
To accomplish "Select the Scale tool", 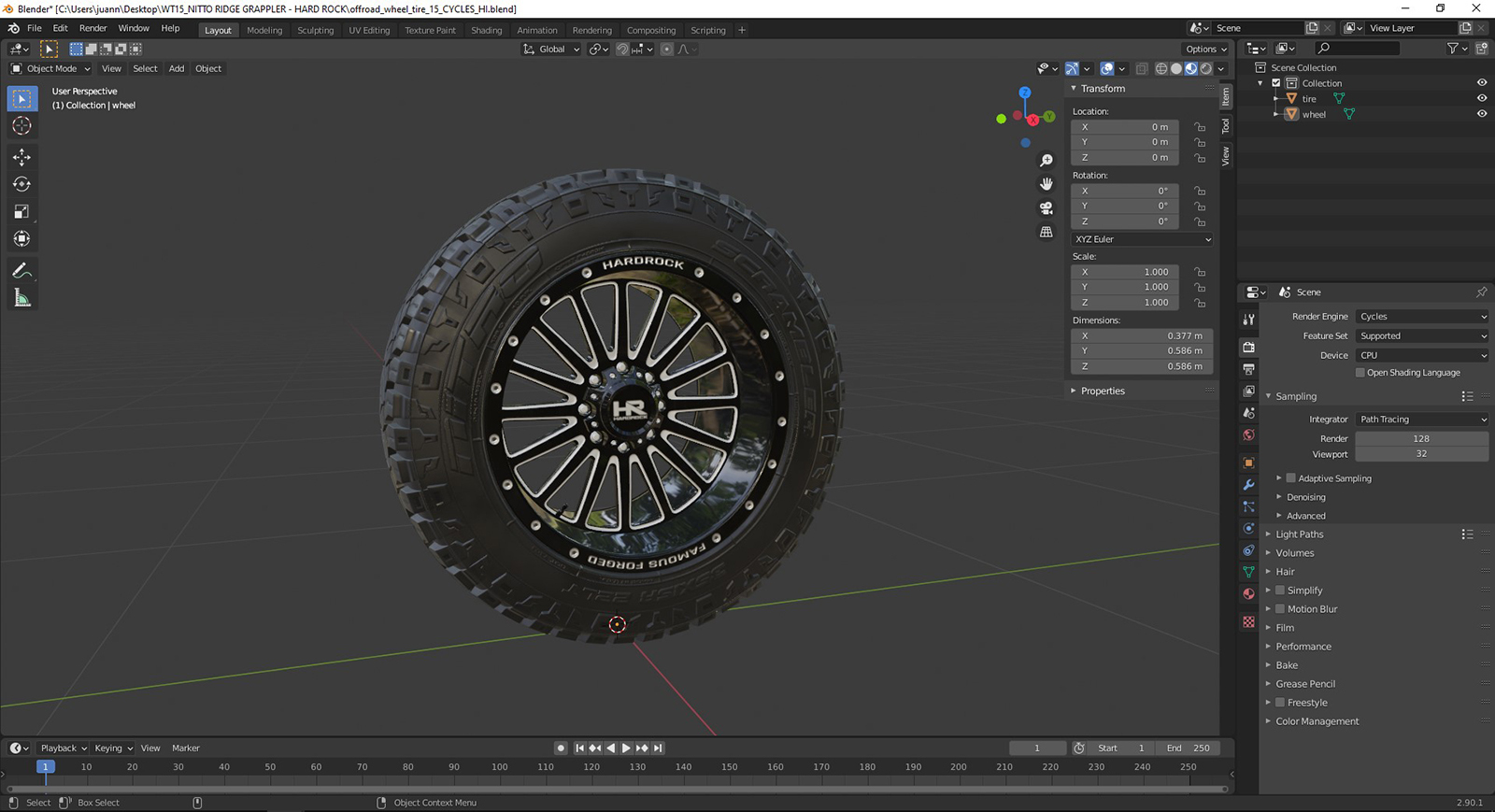I will click(22, 212).
